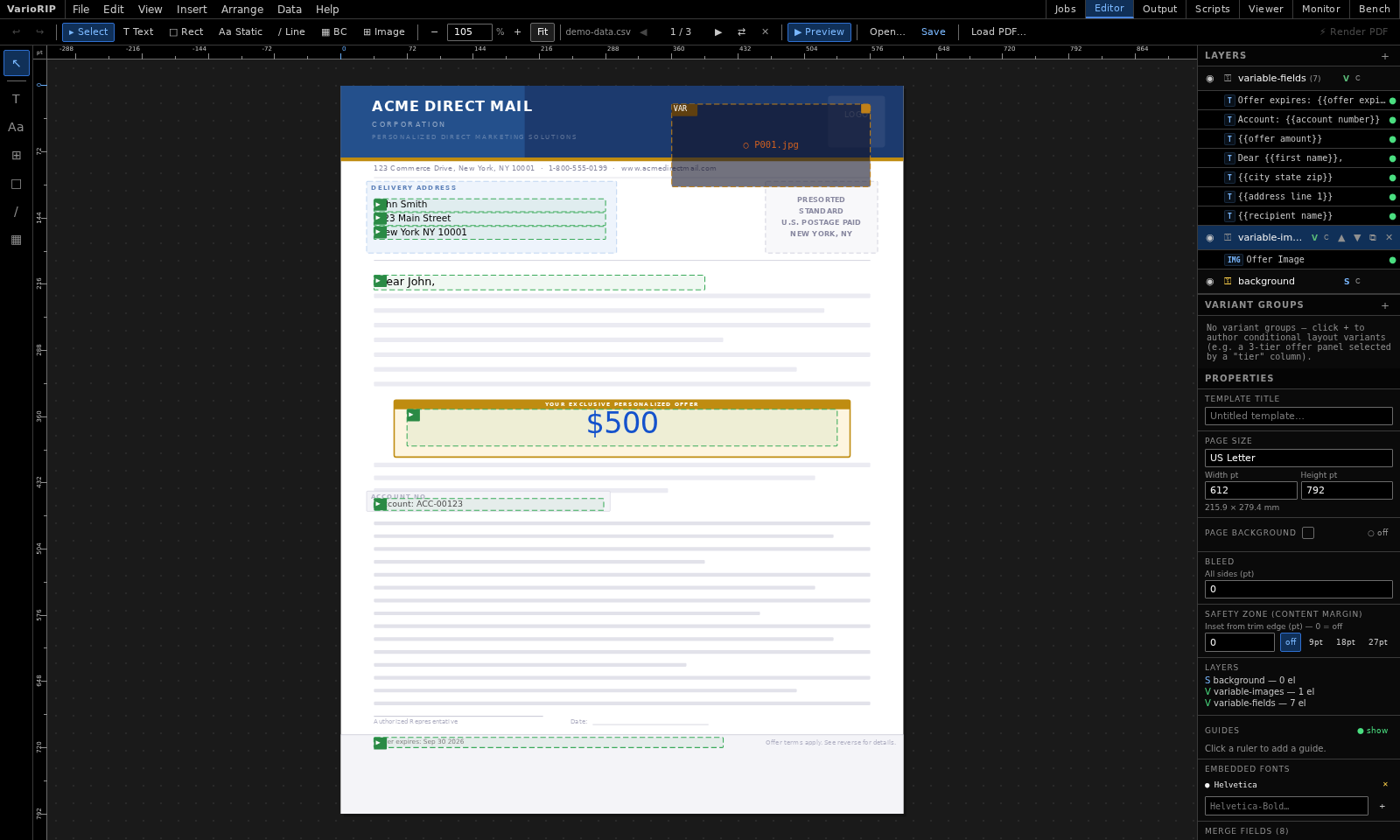Switch to the Jobs tab
Screen dimensions: 1400x840
click(1065, 10)
